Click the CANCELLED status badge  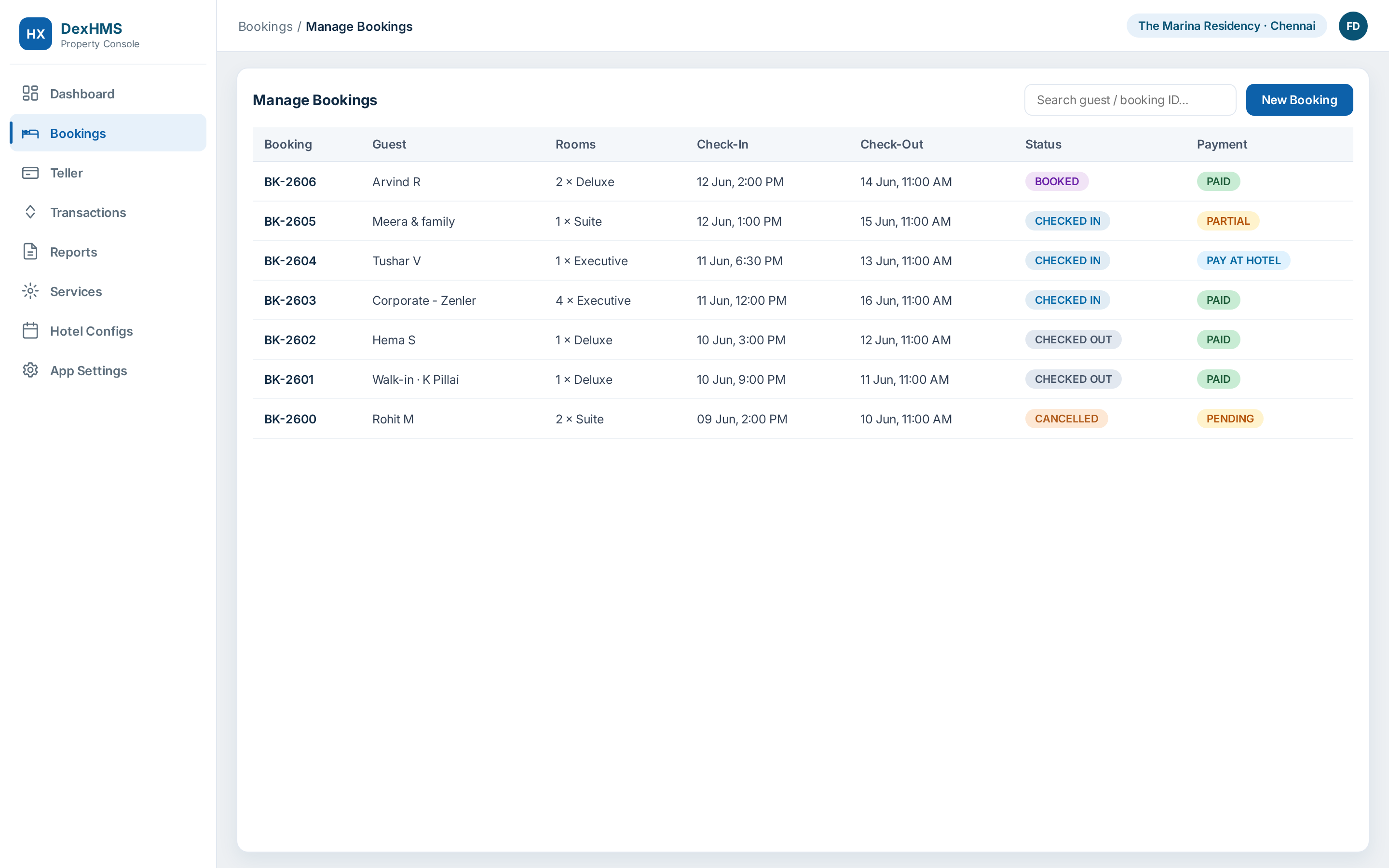1066,419
